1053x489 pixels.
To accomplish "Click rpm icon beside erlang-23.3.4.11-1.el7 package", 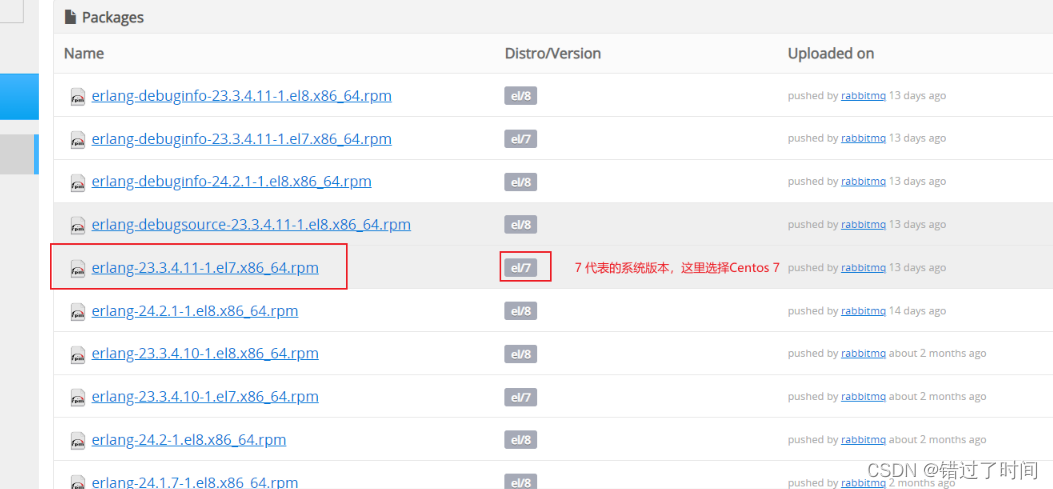I will (x=78, y=269).
